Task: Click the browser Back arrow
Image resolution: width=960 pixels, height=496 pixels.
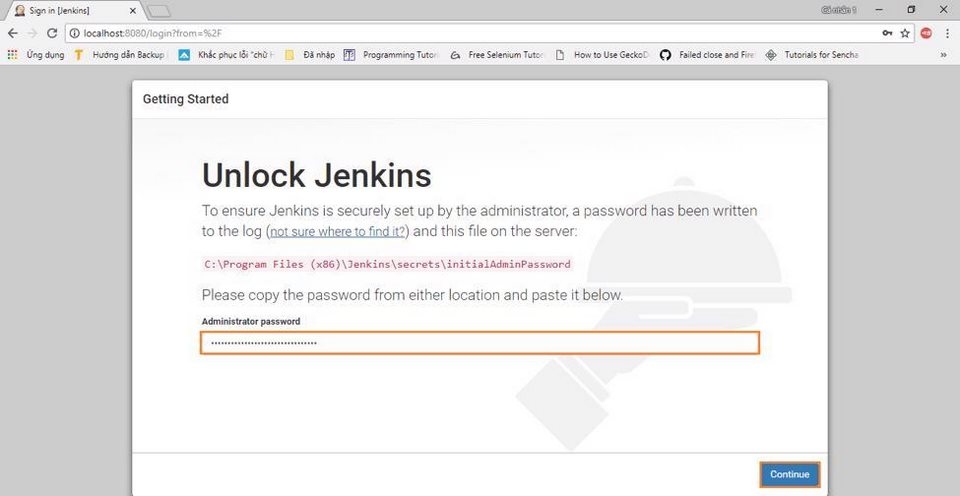Action: pos(12,33)
